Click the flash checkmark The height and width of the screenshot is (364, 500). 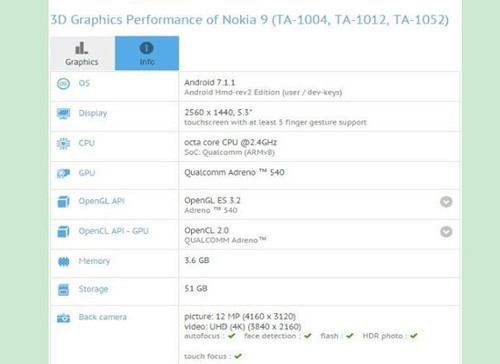point(350,336)
